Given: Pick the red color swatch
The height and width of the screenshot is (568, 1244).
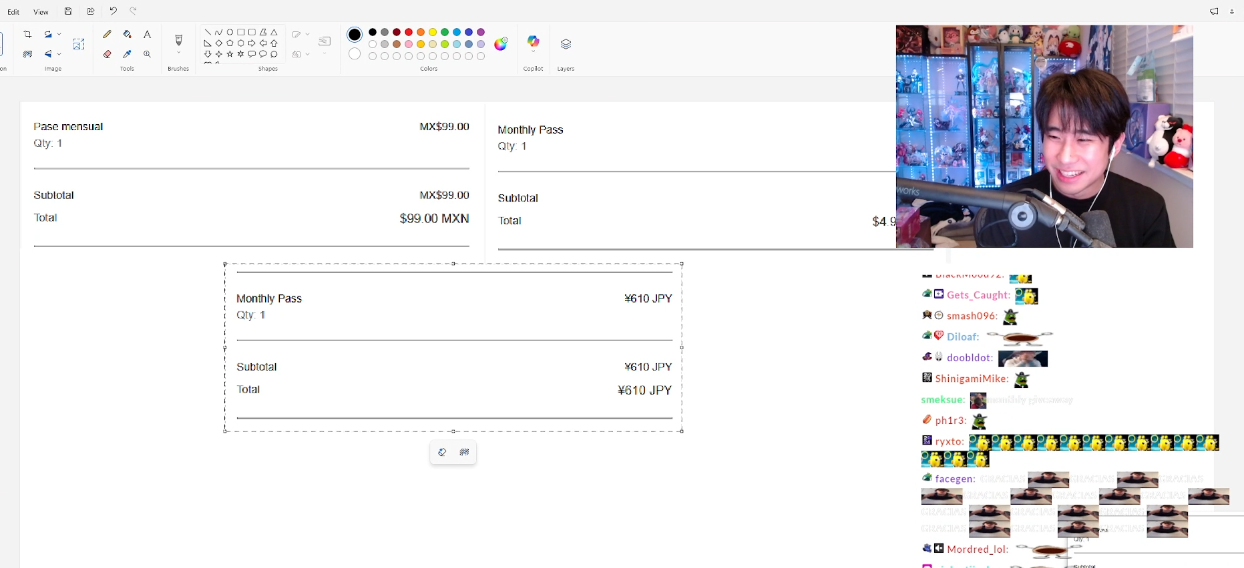Looking at the screenshot, I should (x=409, y=32).
